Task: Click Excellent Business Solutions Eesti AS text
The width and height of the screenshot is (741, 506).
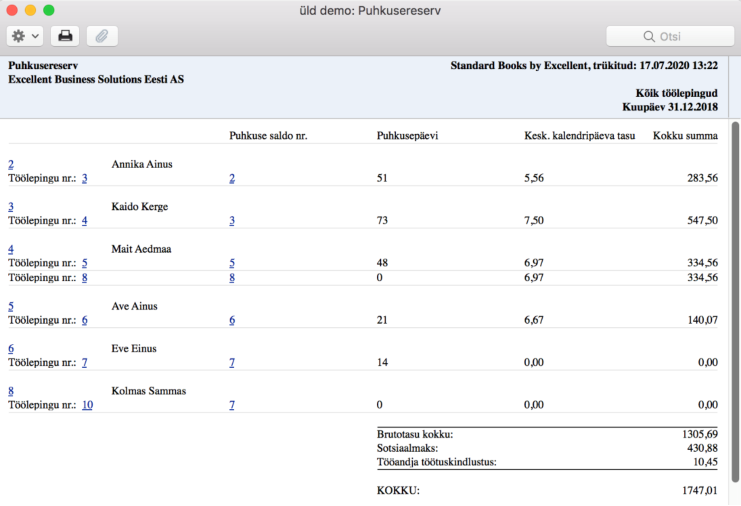Action: coord(96,79)
